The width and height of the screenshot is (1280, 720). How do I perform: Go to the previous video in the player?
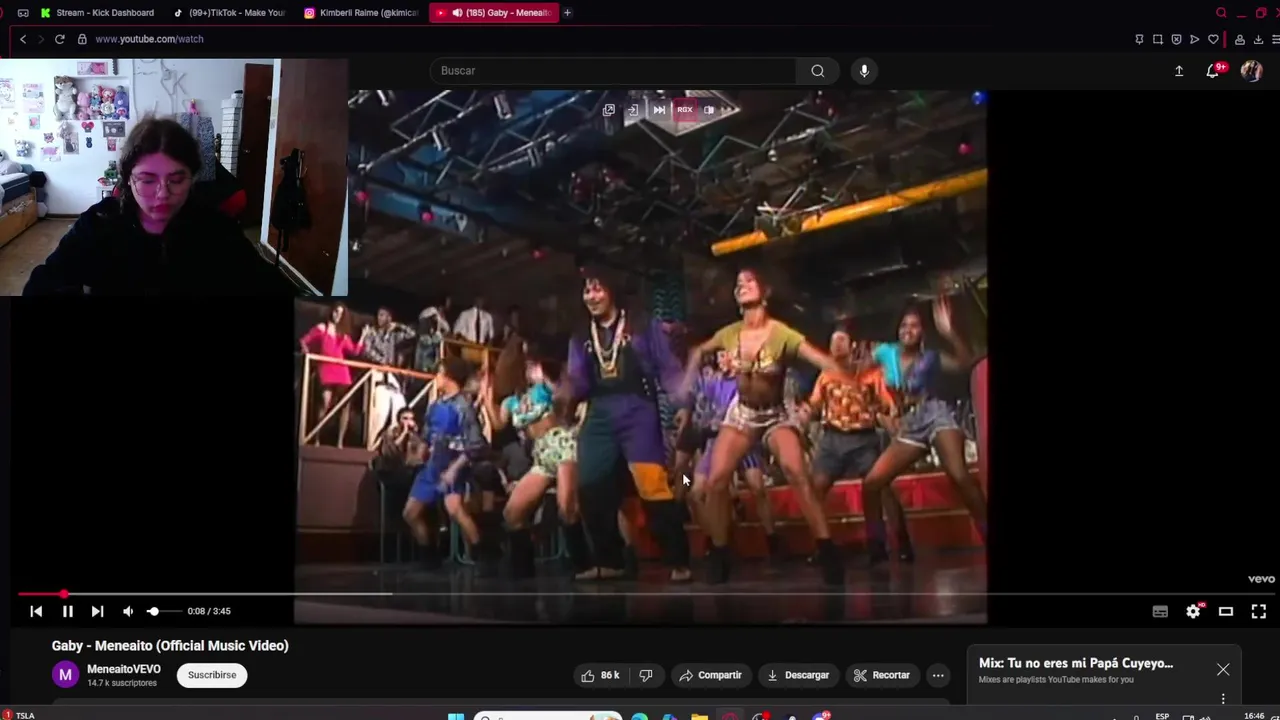coord(36,611)
